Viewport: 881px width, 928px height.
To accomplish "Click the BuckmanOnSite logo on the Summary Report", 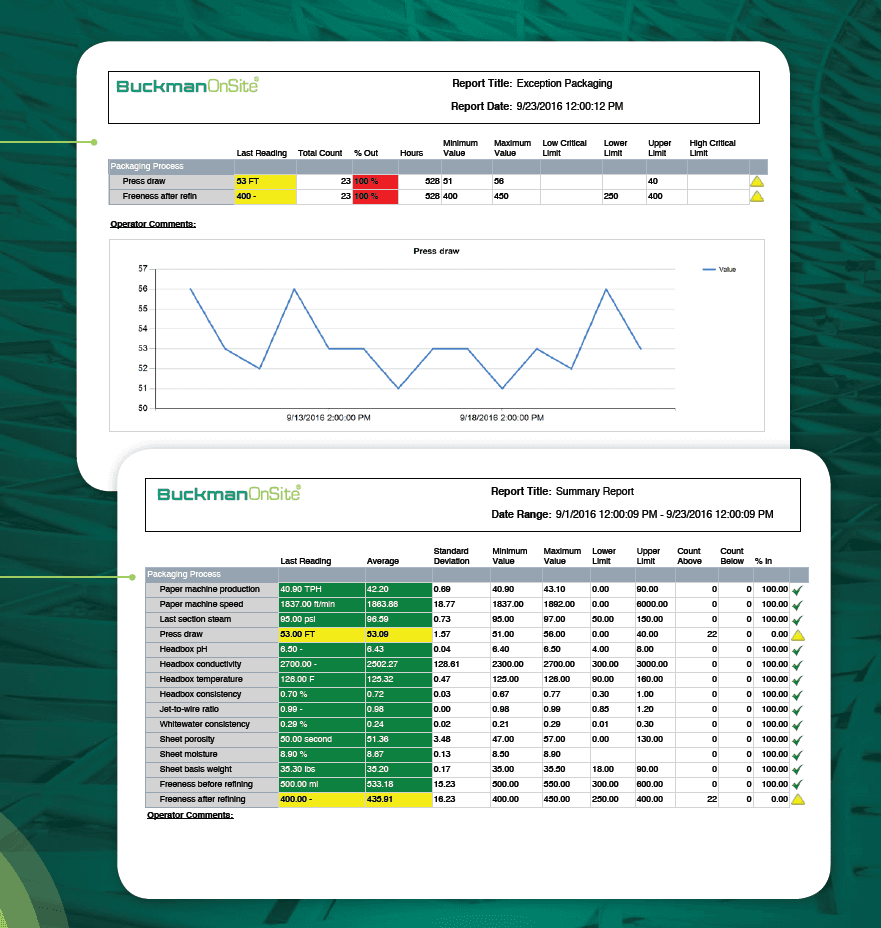I will click(x=229, y=494).
